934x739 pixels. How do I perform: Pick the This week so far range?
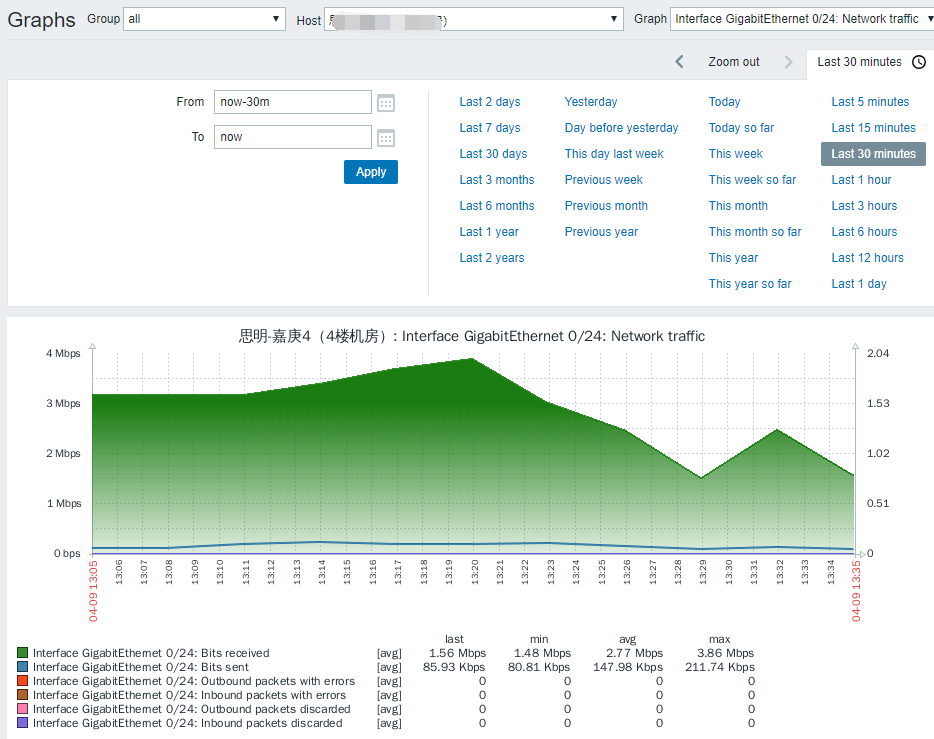[x=752, y=180]
